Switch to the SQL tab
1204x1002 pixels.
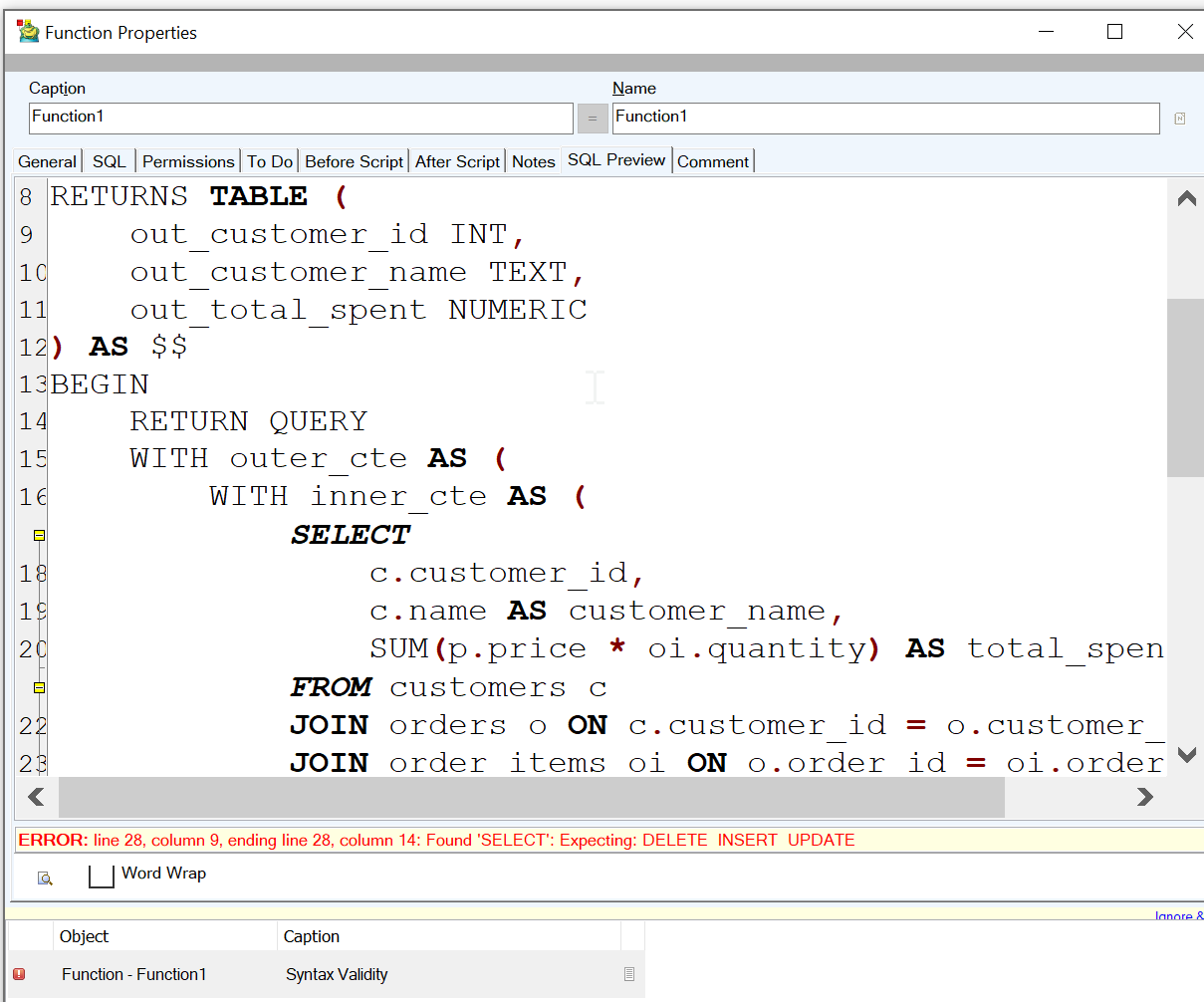point(110,161)
